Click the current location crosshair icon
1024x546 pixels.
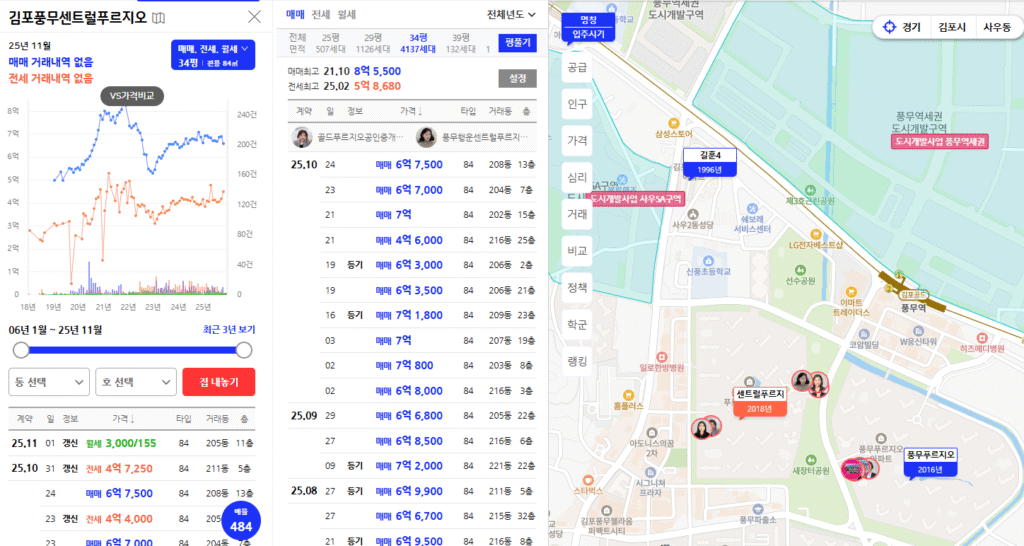point(889,27)
